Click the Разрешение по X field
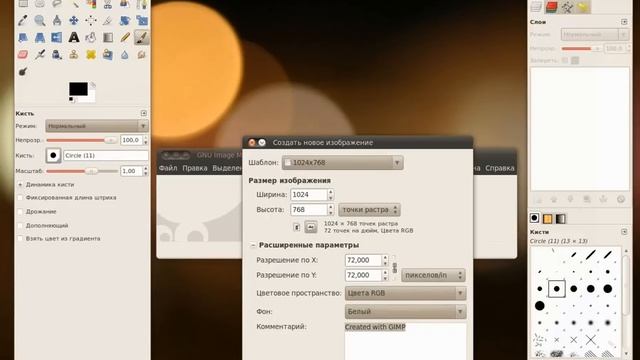640x360 pixels. [x=363, y=260]
